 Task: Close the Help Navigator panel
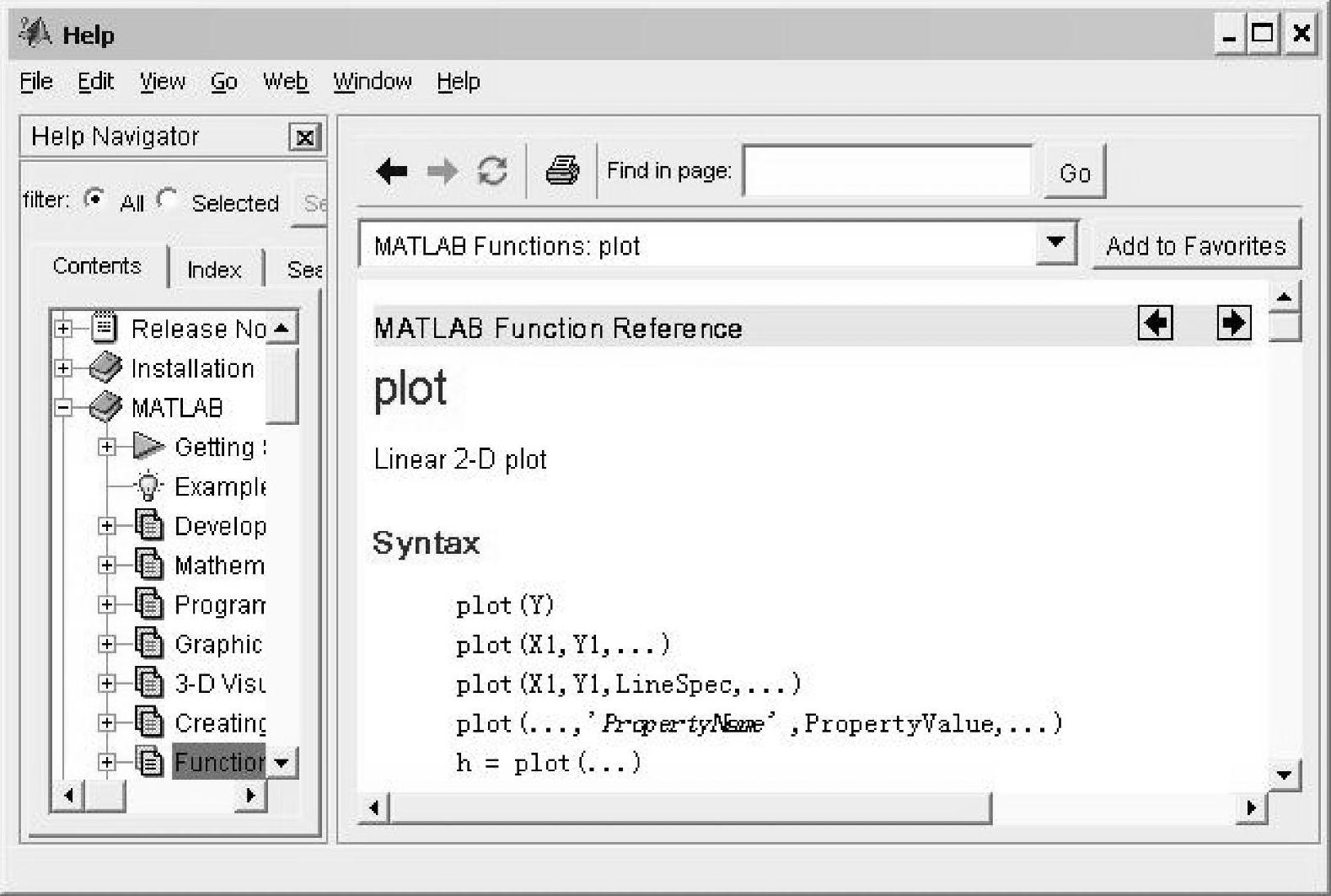(x=304, y=137)
